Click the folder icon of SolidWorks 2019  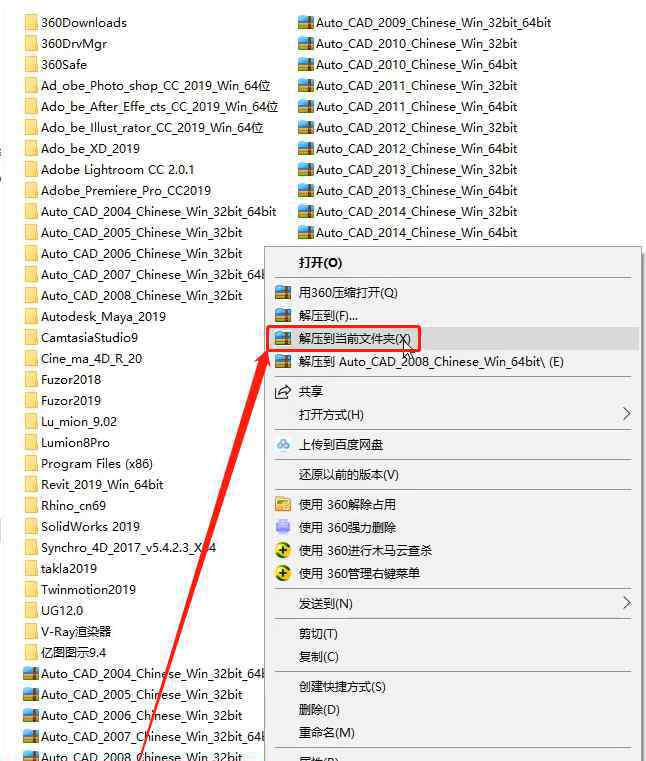31,527
